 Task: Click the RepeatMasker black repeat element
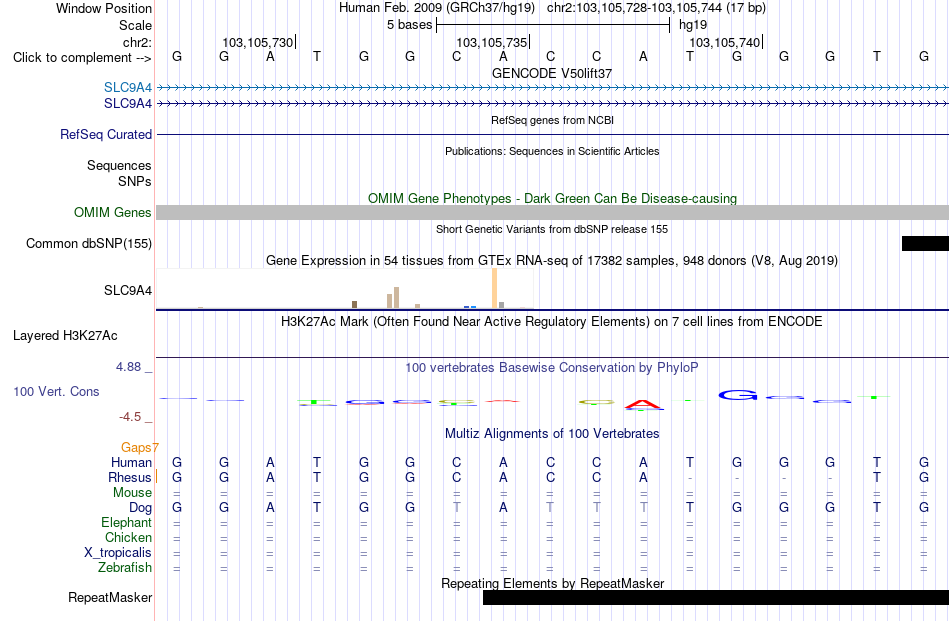point(716,597)
